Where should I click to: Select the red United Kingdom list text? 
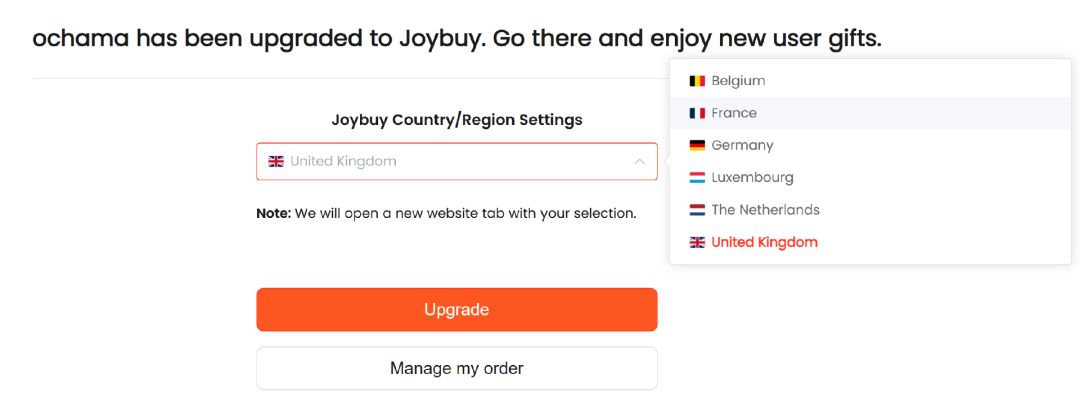[x=764, y=242]
